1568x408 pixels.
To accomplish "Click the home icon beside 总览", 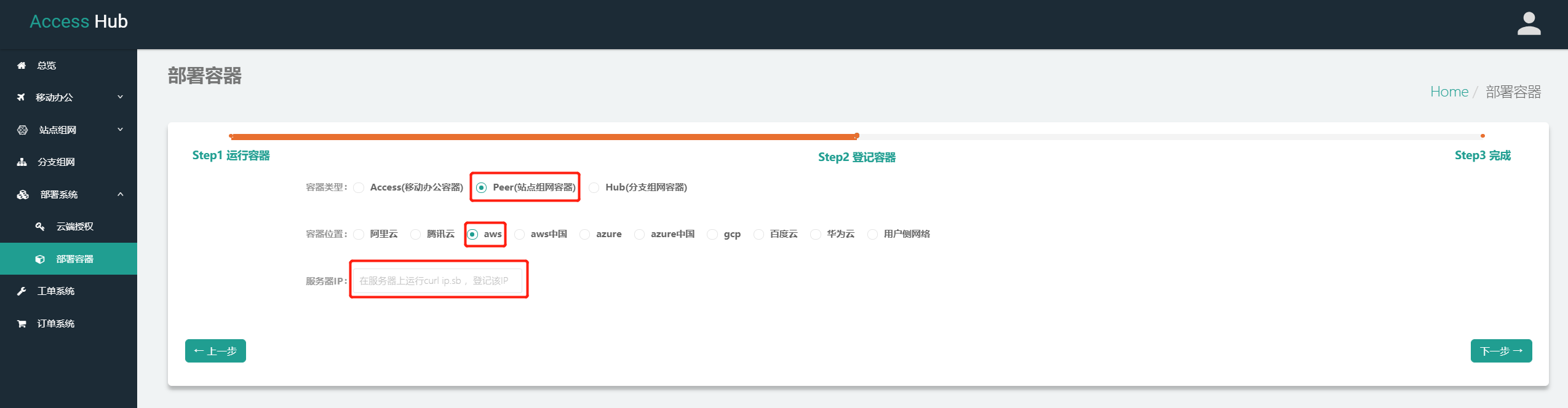I will tap(22, 65).
